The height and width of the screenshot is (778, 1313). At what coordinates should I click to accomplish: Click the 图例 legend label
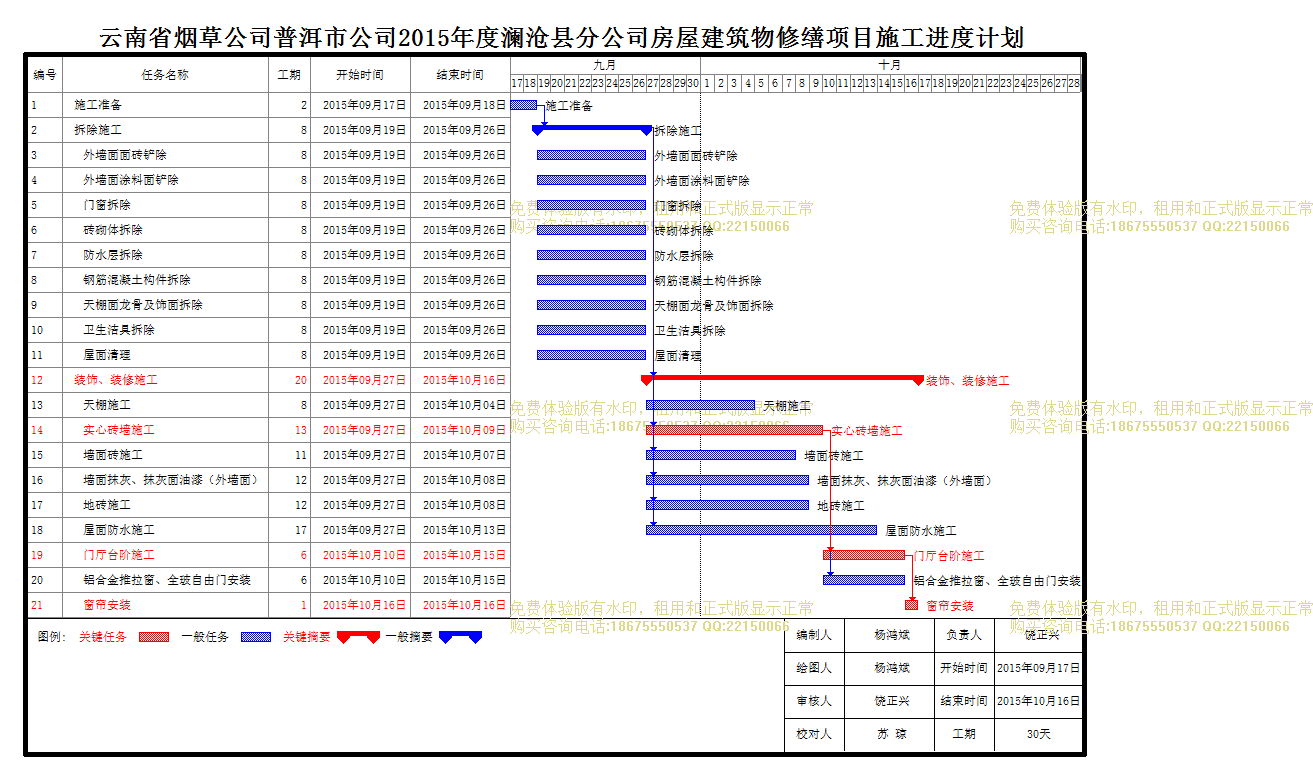[52, 636]
